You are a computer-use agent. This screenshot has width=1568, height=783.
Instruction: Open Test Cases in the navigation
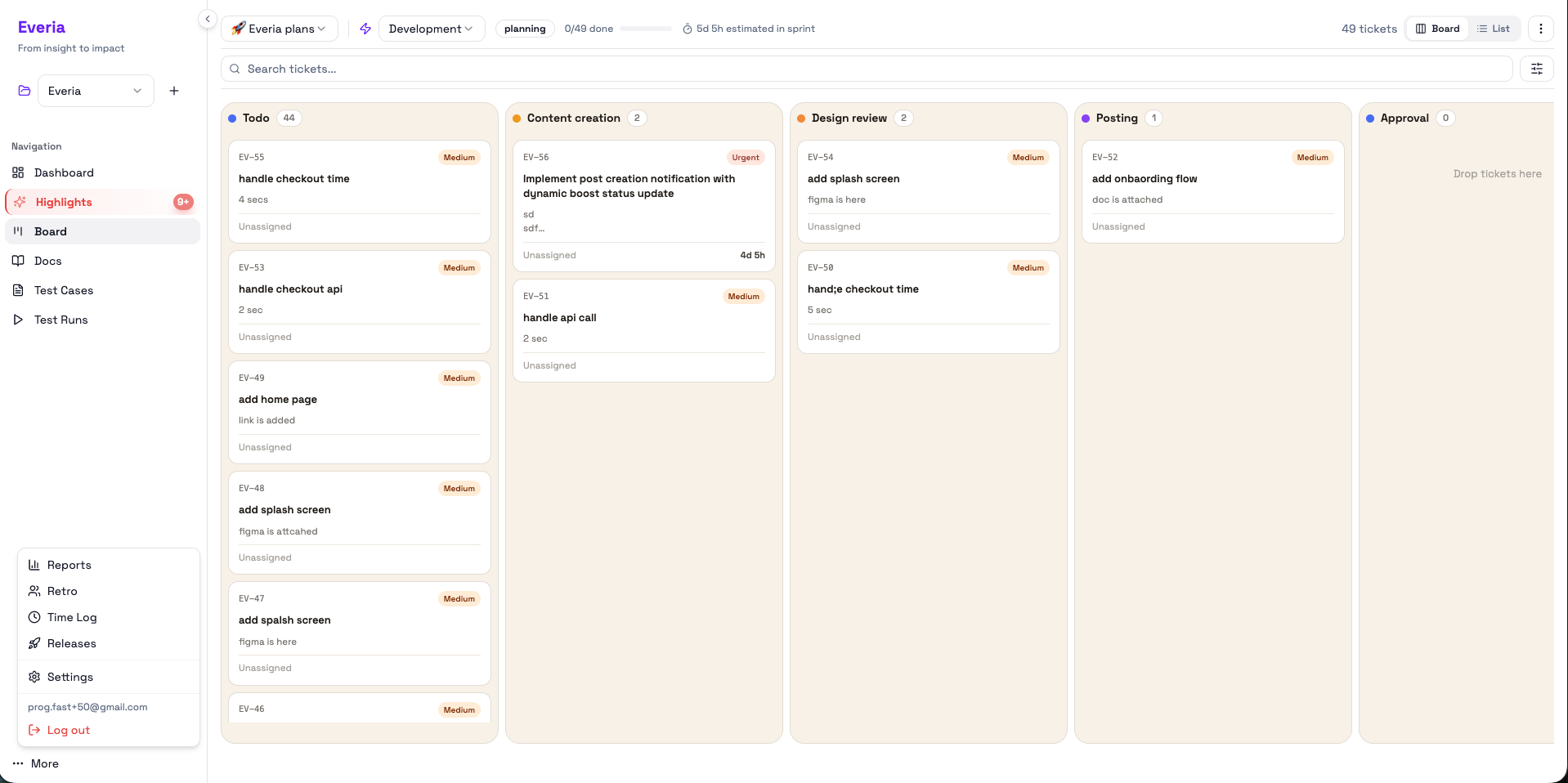click(102, 290)
